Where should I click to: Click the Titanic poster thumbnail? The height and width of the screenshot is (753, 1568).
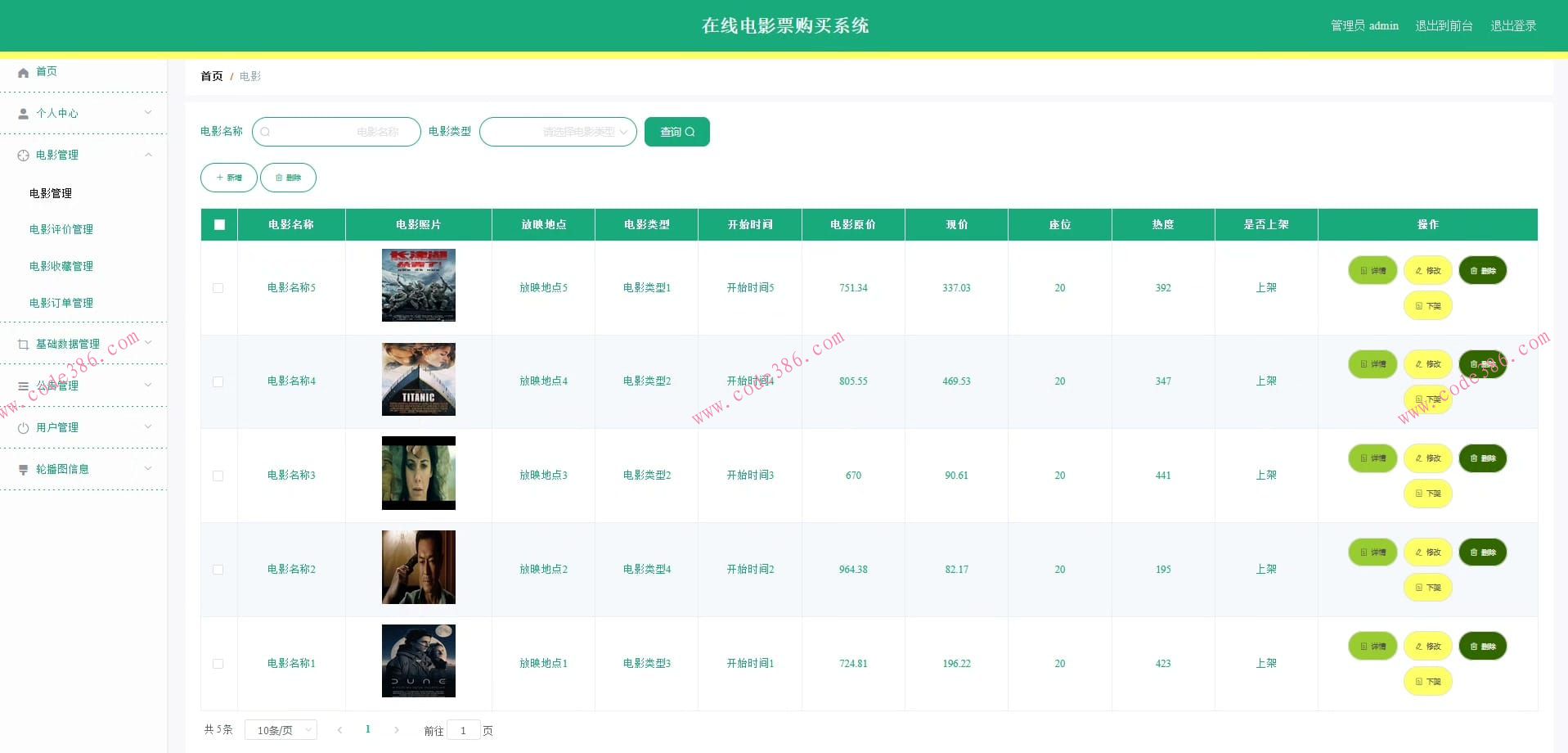click(418, 380)
